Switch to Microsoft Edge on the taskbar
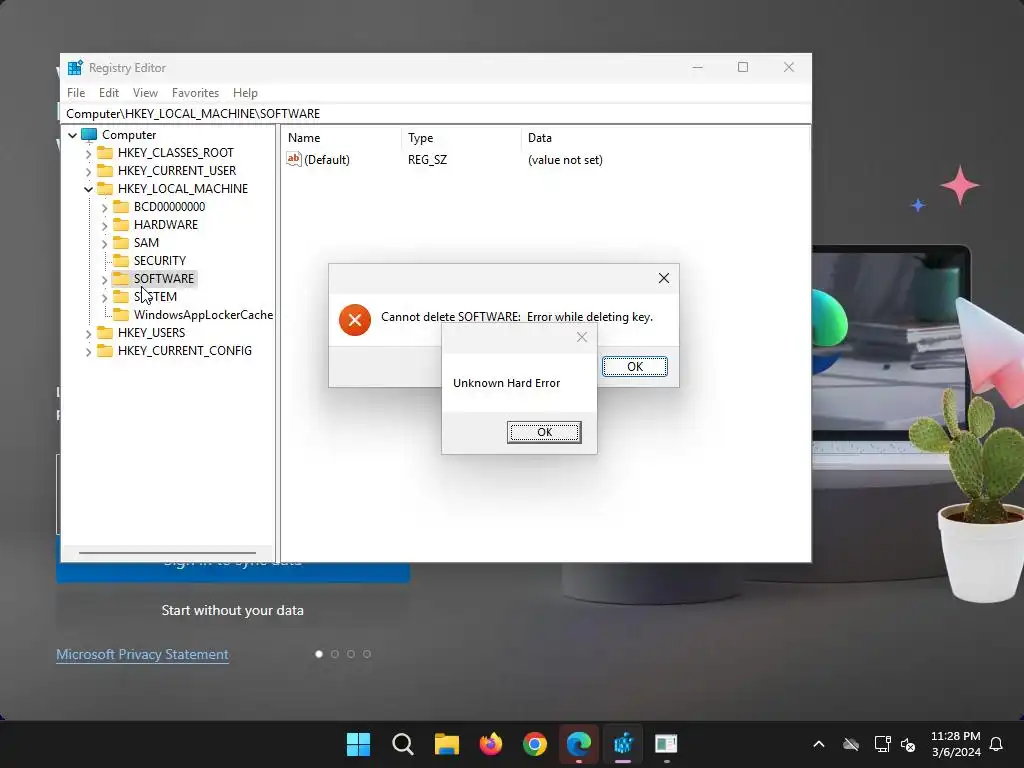The image size is (1024, 768). tap(579, 744)
